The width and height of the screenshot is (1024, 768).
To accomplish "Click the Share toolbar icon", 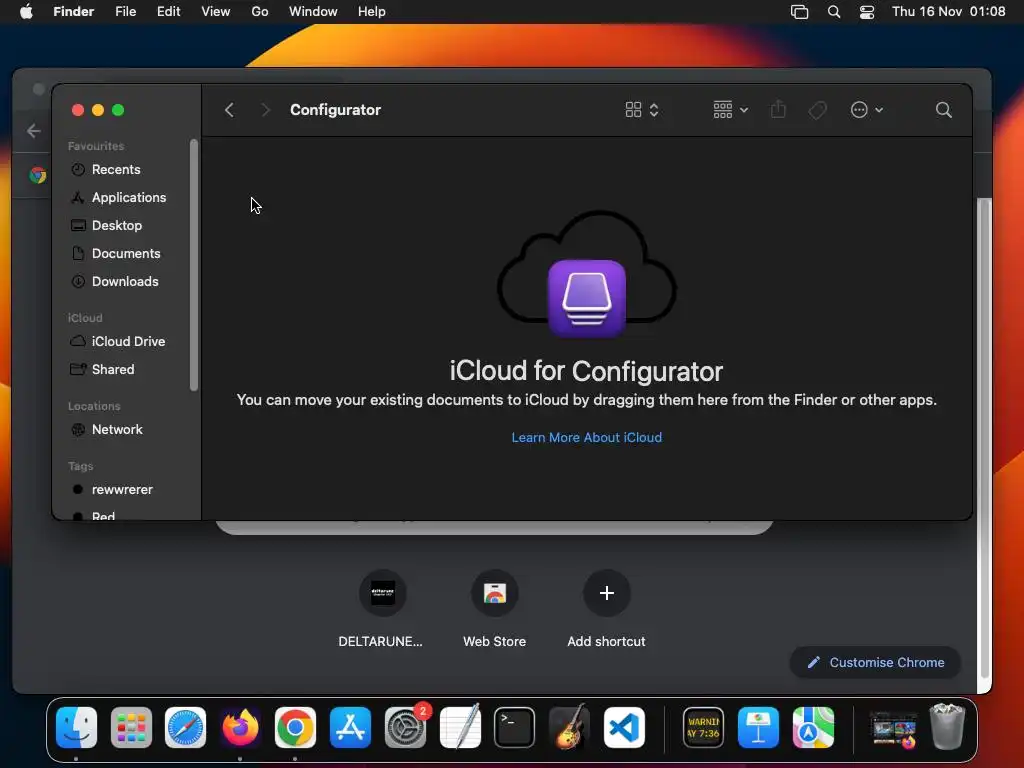I will tap(778, 110).
